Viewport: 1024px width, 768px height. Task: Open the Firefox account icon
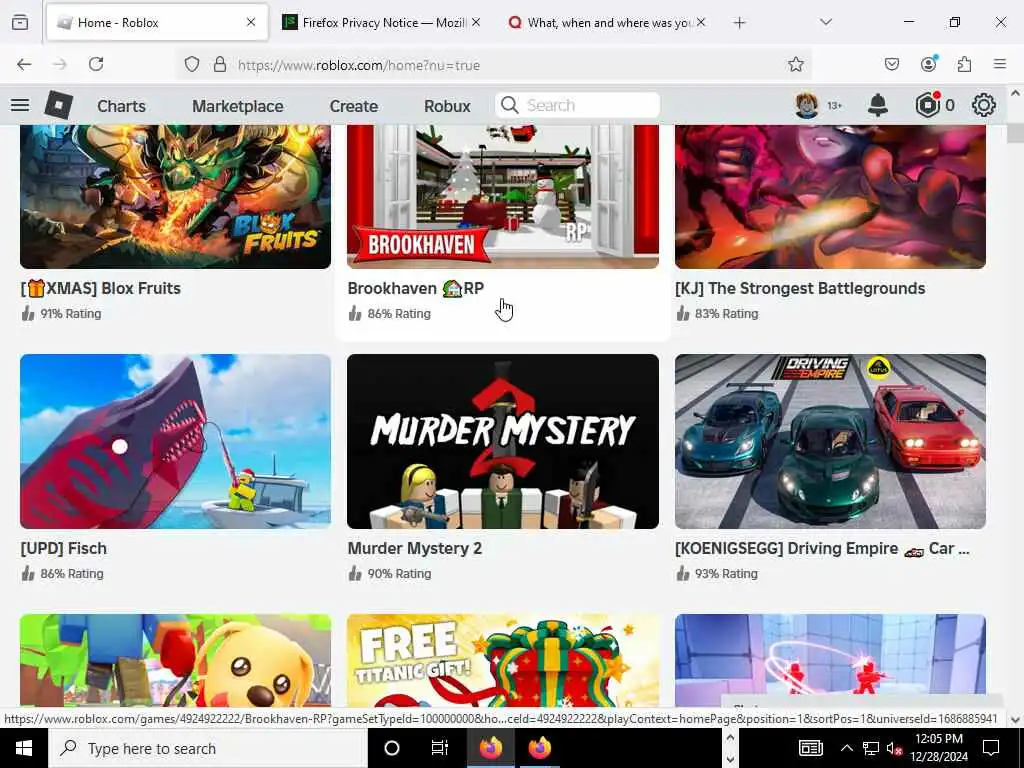(x=928, y=64)
